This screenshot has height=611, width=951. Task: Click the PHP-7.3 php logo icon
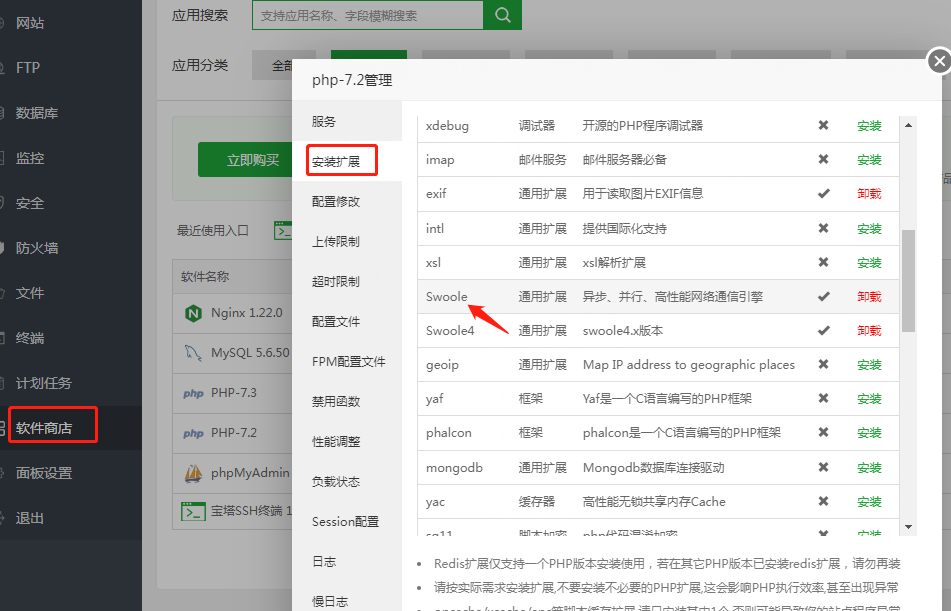point(193,393)
